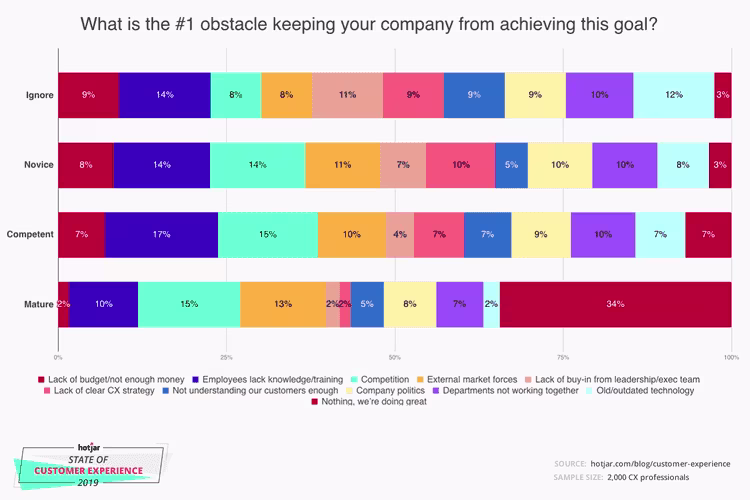Select the 'Lack of clear CX strategy' legend item
The width and height of the screenshot is (750, 500).
click(99, 390)
